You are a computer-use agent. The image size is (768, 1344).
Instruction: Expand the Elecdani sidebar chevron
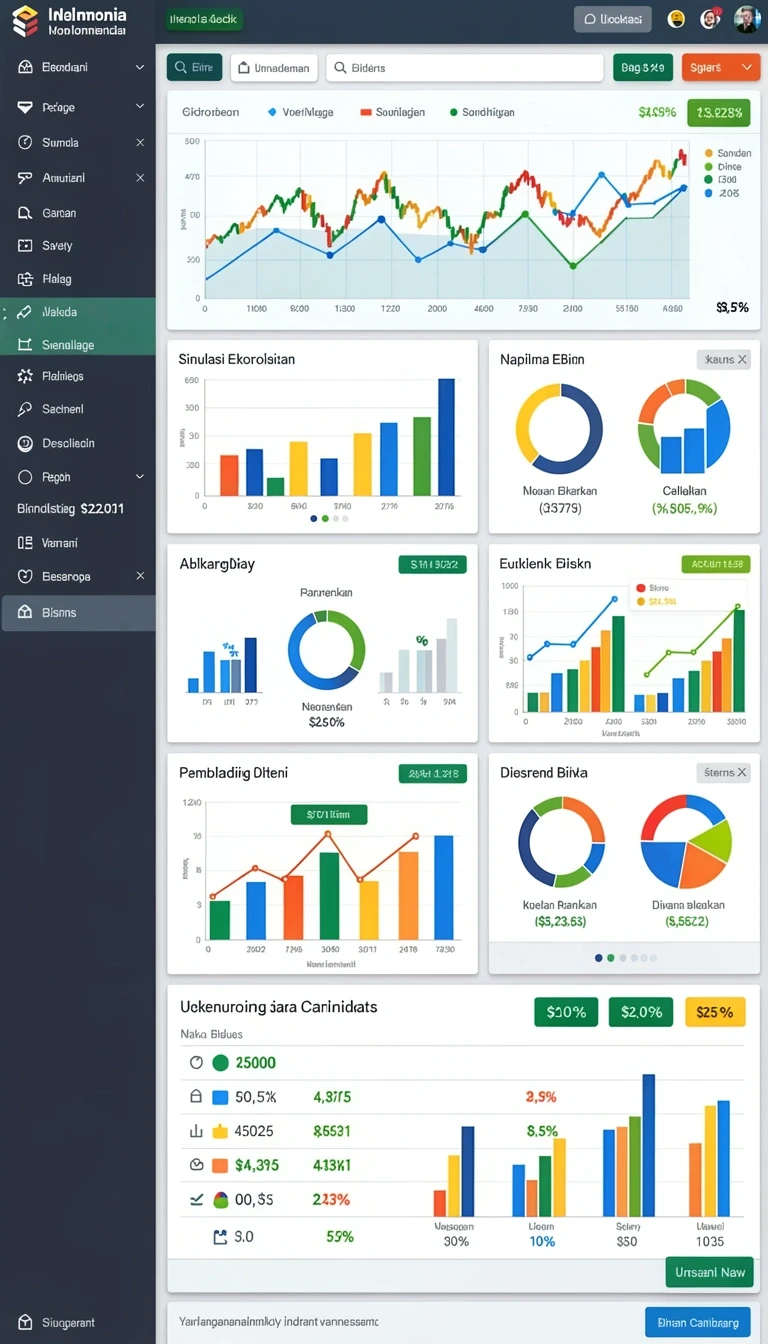(x=140, y=67)
